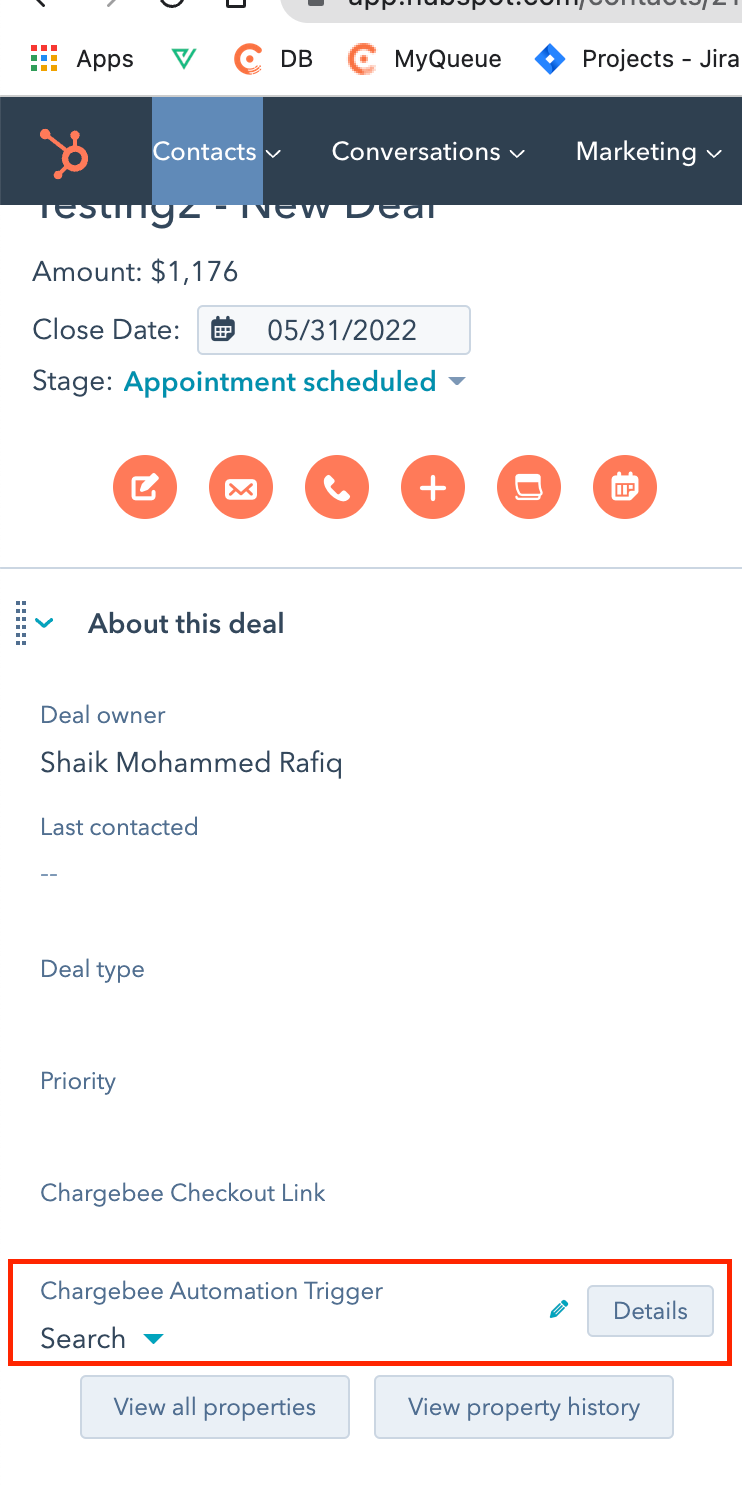Click the plus log activity icon
This screenshot has height=1485, width=742.
click(433, 488)
